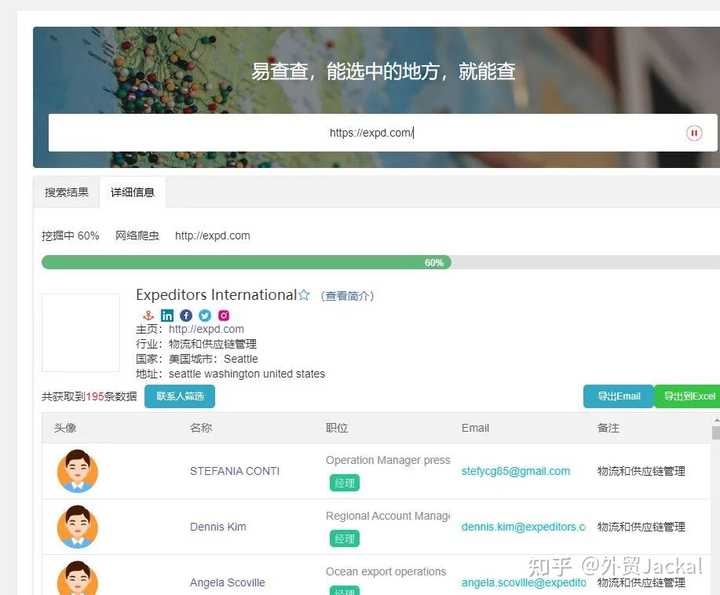The width and height of the screenshot is (720, 595).
Task: Click the address seattle washington united states
Action: [247, 374]
